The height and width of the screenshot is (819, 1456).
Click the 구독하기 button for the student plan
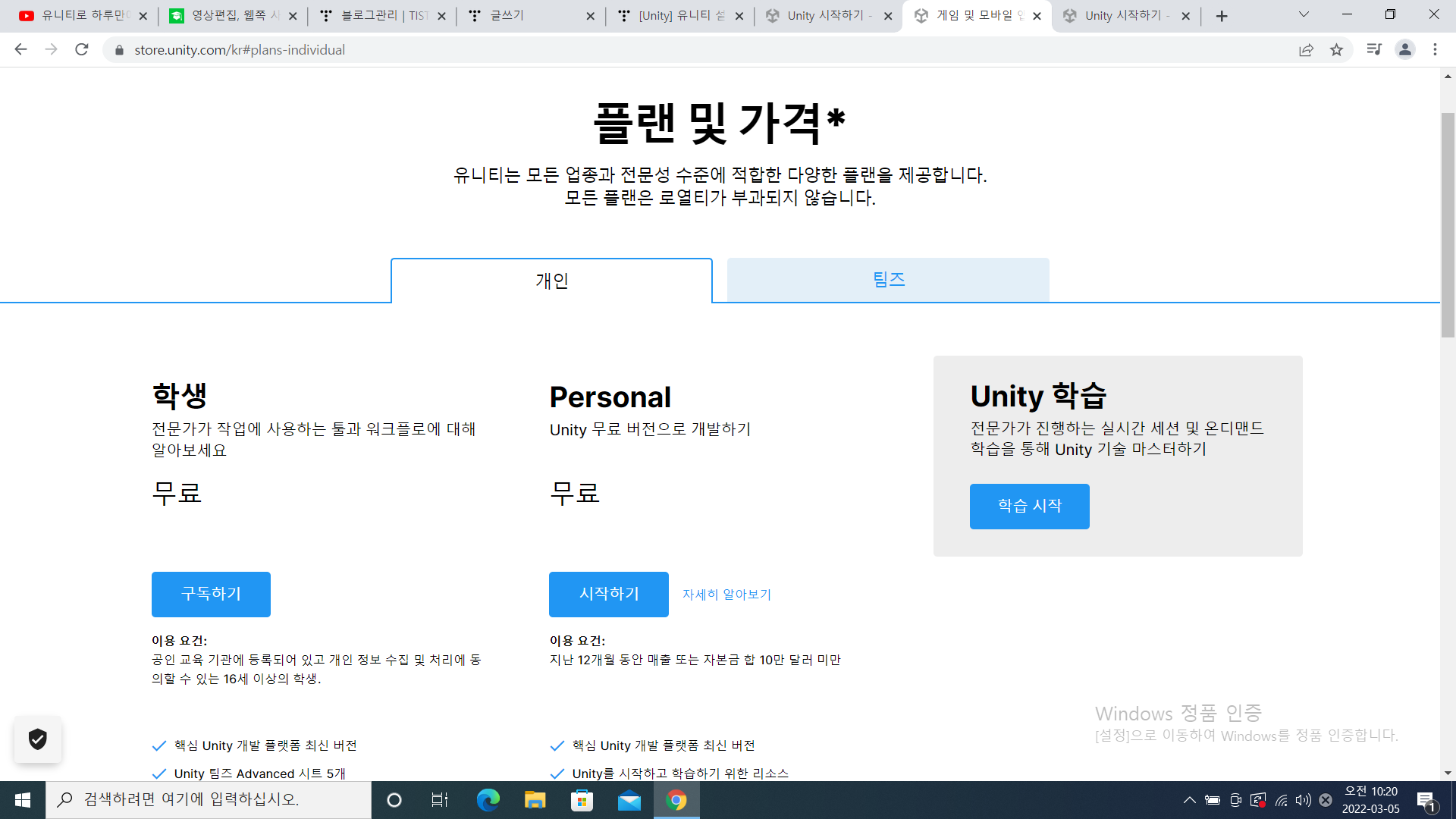point(211,594)
